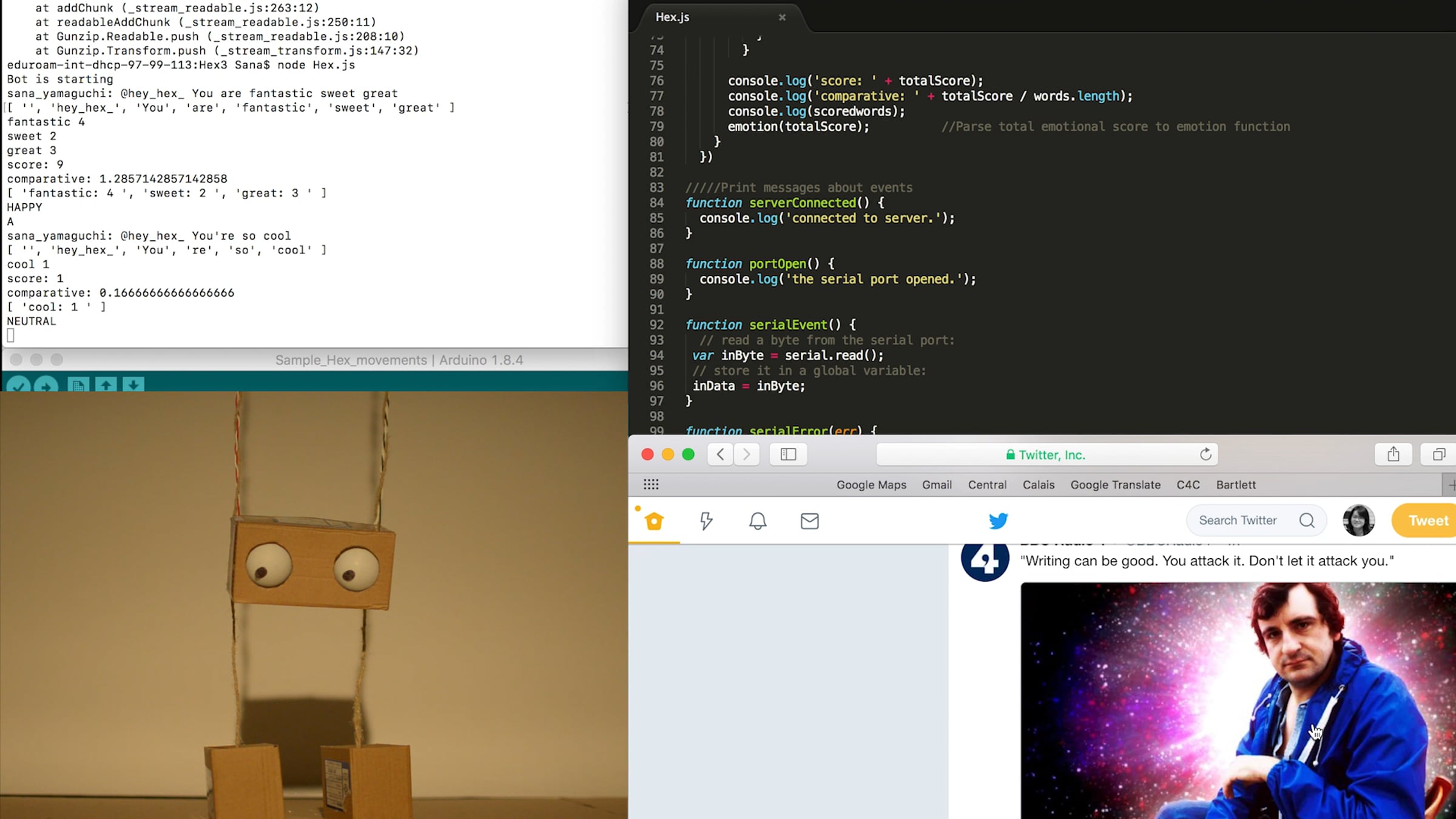Toggle the Safari sidebar button
Image resolution: width=1456 pixels, height=819 pixels.
click(x=788, y=454)
